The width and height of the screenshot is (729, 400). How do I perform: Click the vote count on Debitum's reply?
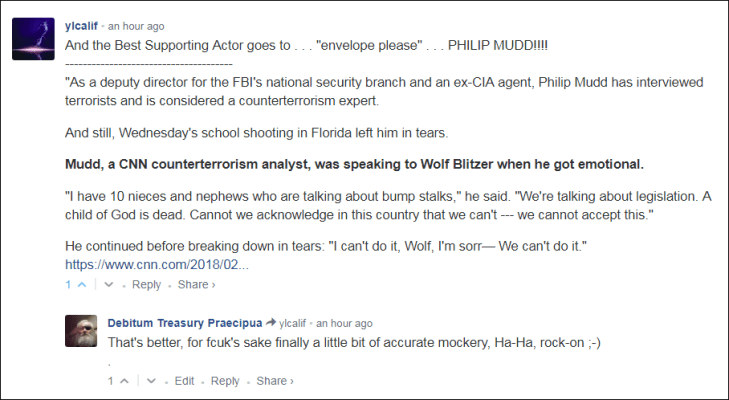click(111, 381)
